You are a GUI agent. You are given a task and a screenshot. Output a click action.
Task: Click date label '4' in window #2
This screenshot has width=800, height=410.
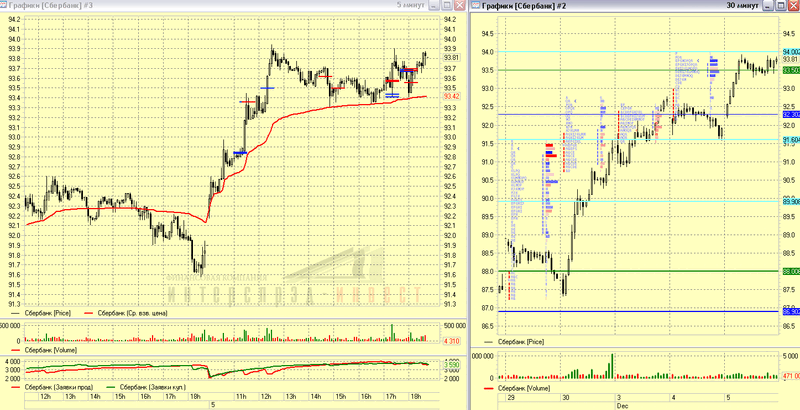tap(673, 397)
